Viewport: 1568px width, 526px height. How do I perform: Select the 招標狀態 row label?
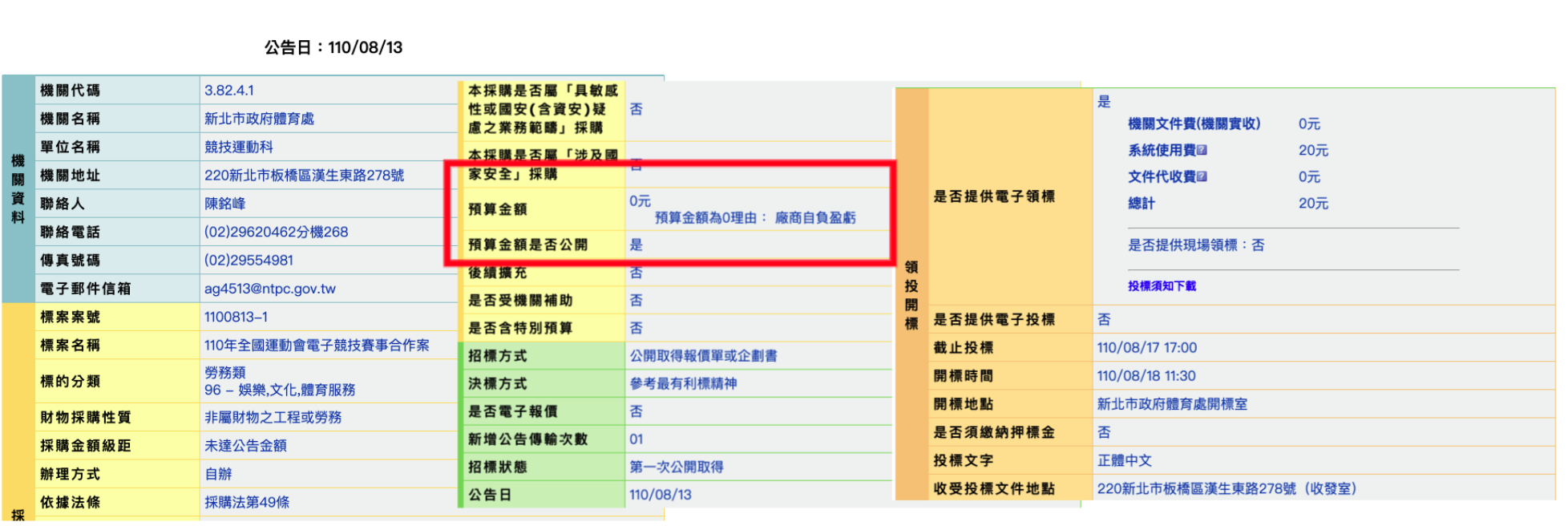click(x=498, y=467)
